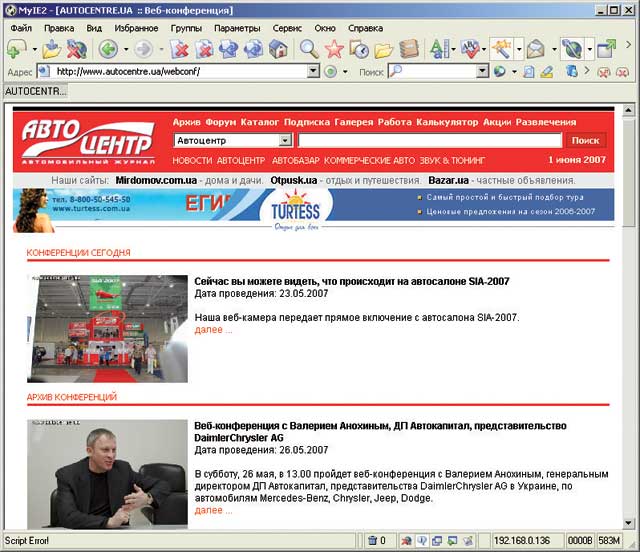Click the open-folder toolbar icon

(383, 49)
